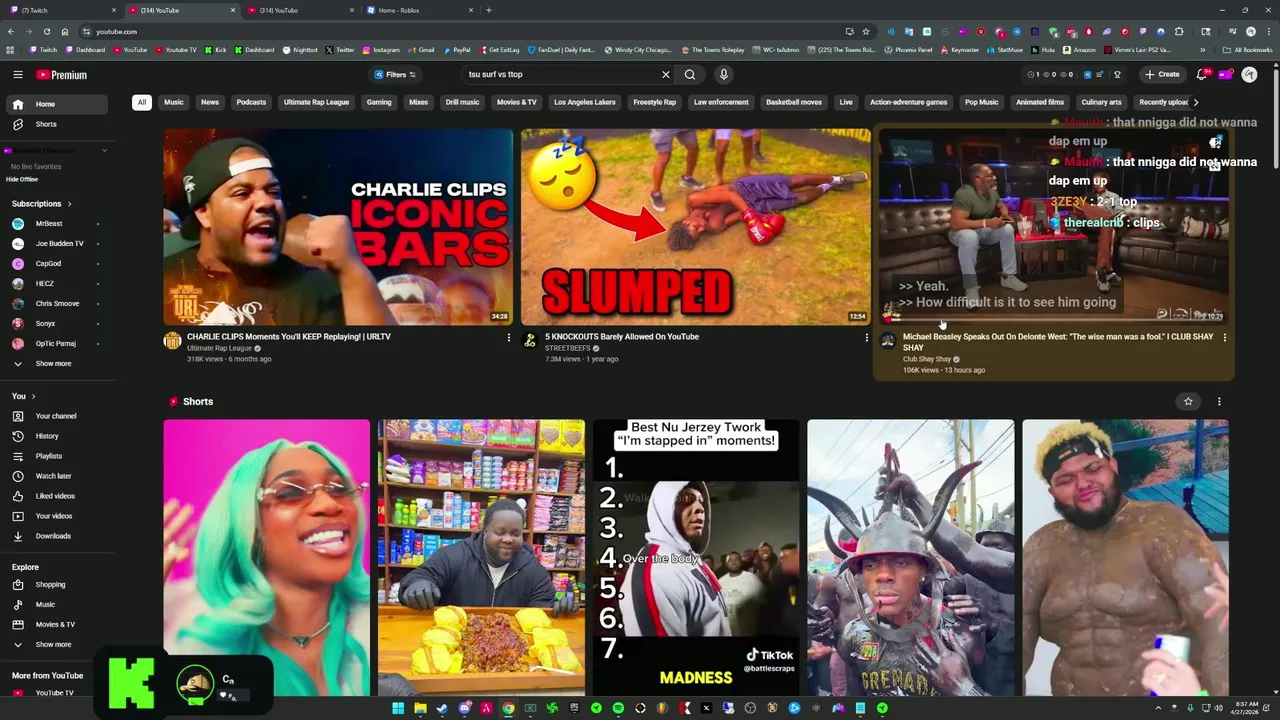
Task: Select the Music filter chip
Action: pyautogui.click(x=174, y=102)
